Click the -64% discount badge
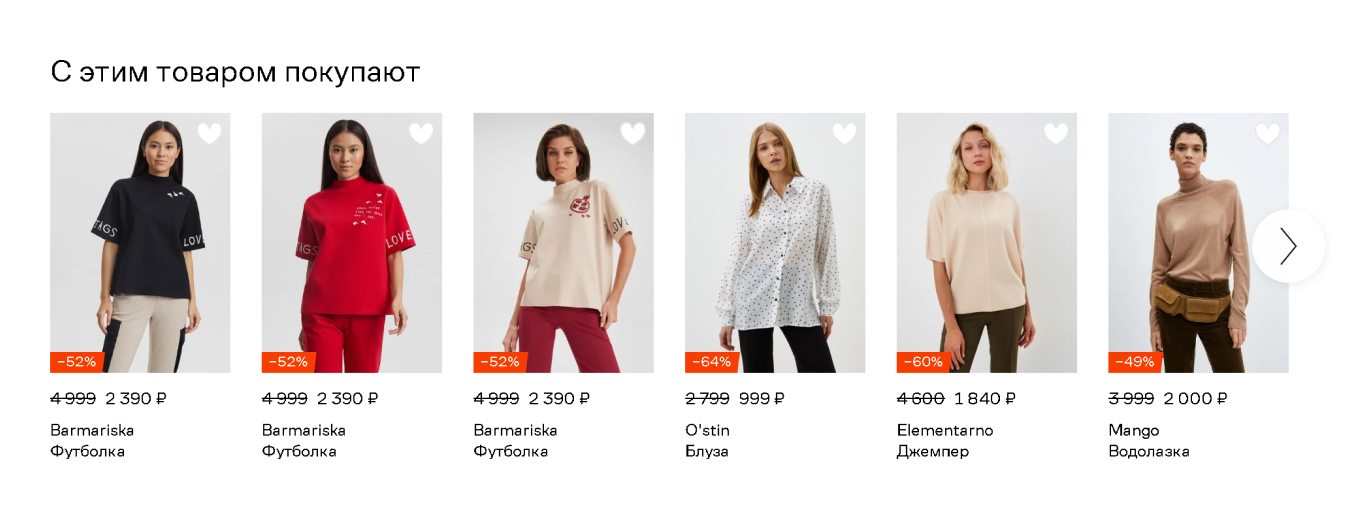The width and height of the screenshot is (1360, 517). point(711,362)
